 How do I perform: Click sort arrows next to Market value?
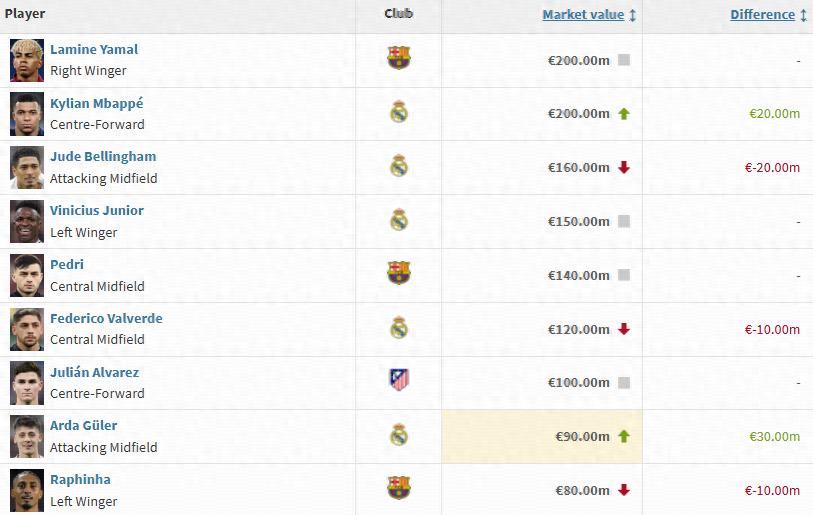[633, 15]
